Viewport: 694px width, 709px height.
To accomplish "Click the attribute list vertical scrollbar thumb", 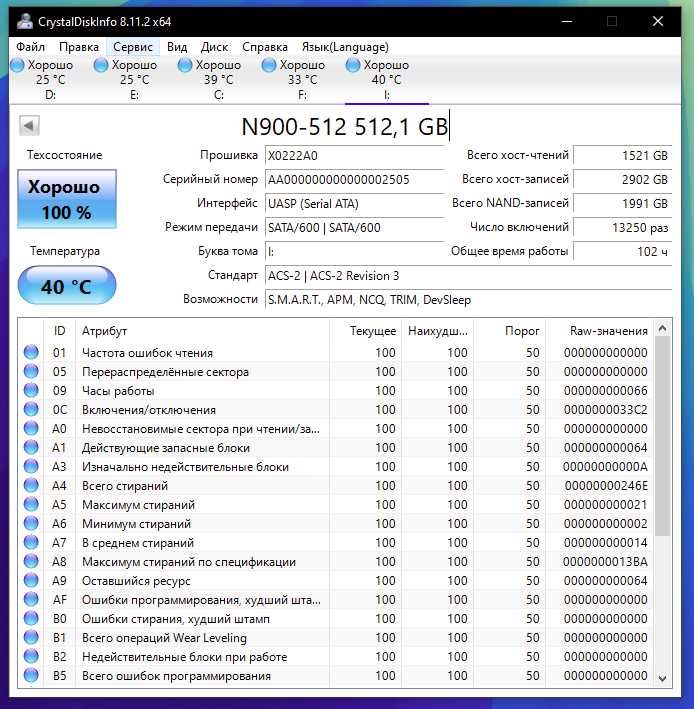I will click(x=662, y=436).
